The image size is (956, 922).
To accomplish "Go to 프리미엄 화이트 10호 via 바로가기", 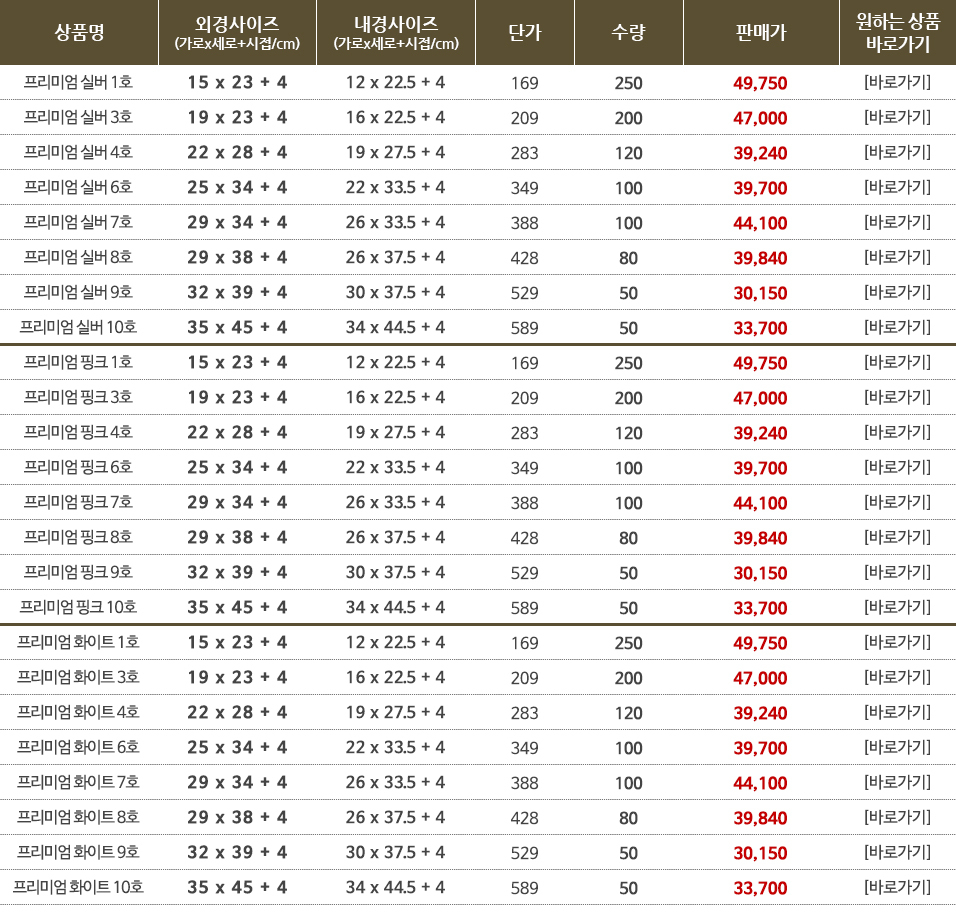I will 897,887.
